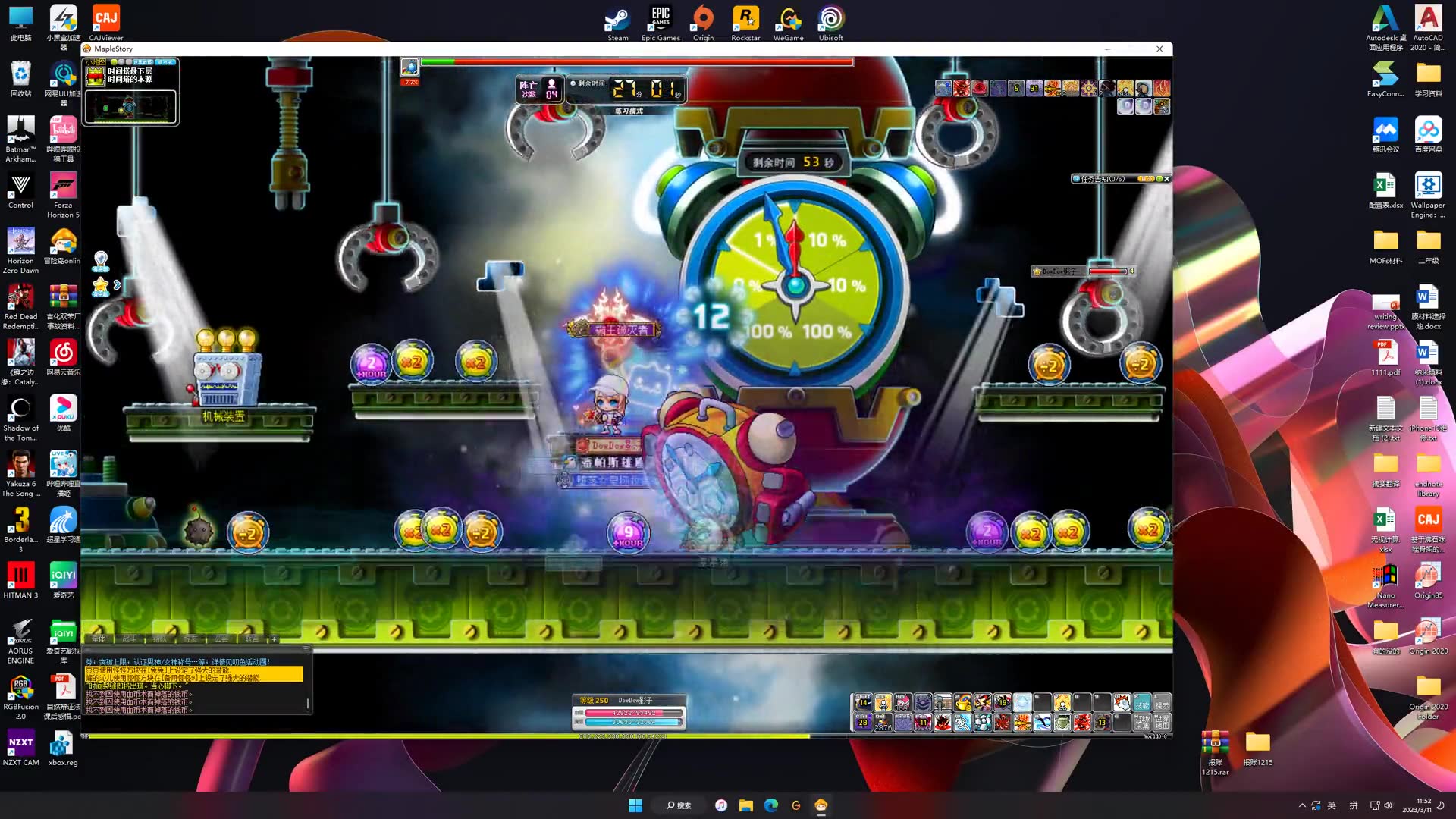Close the 任务告知 quest notifier
The image size is (1456, 819).
pos(1167,179)
